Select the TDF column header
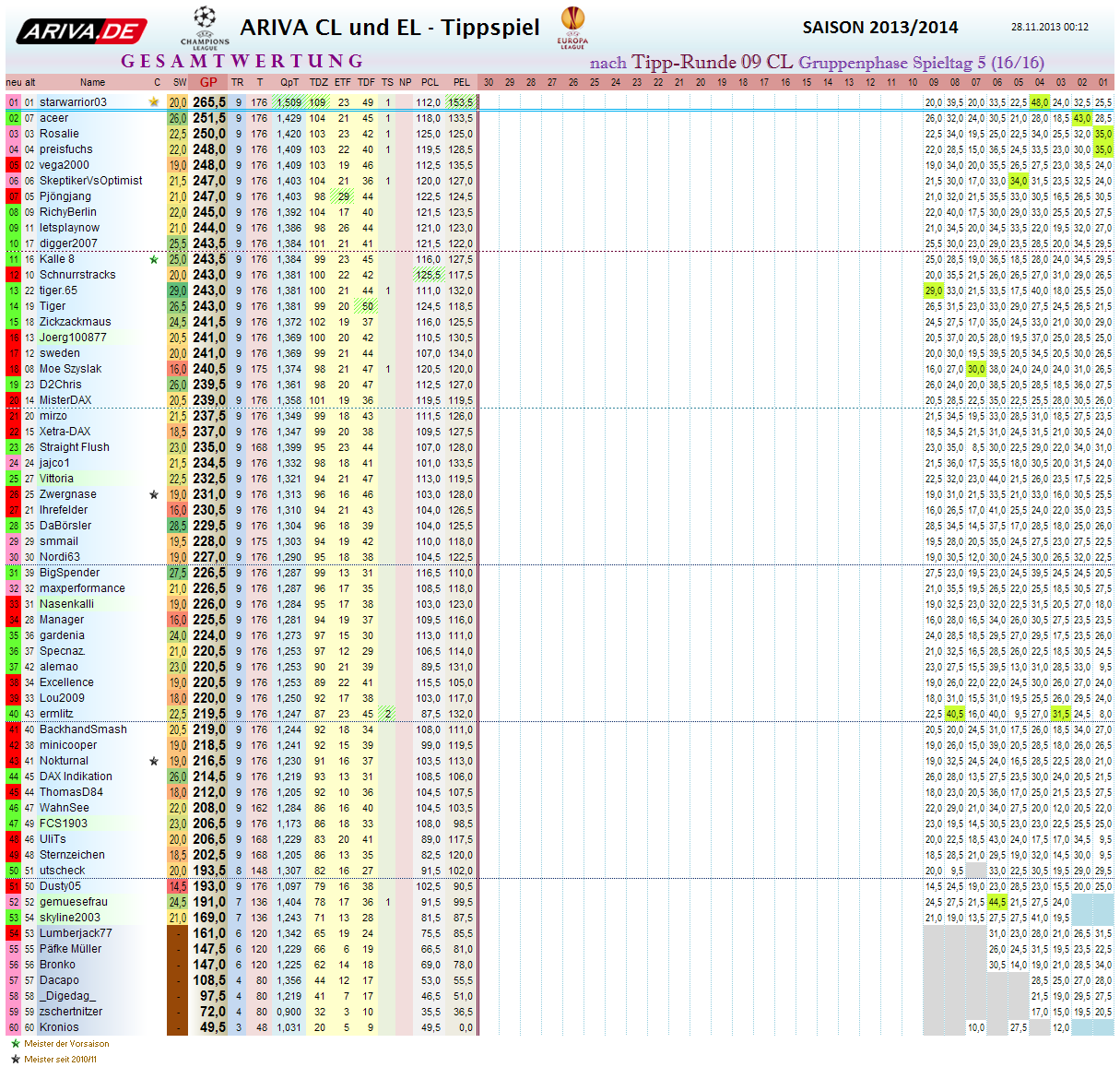 367,82
